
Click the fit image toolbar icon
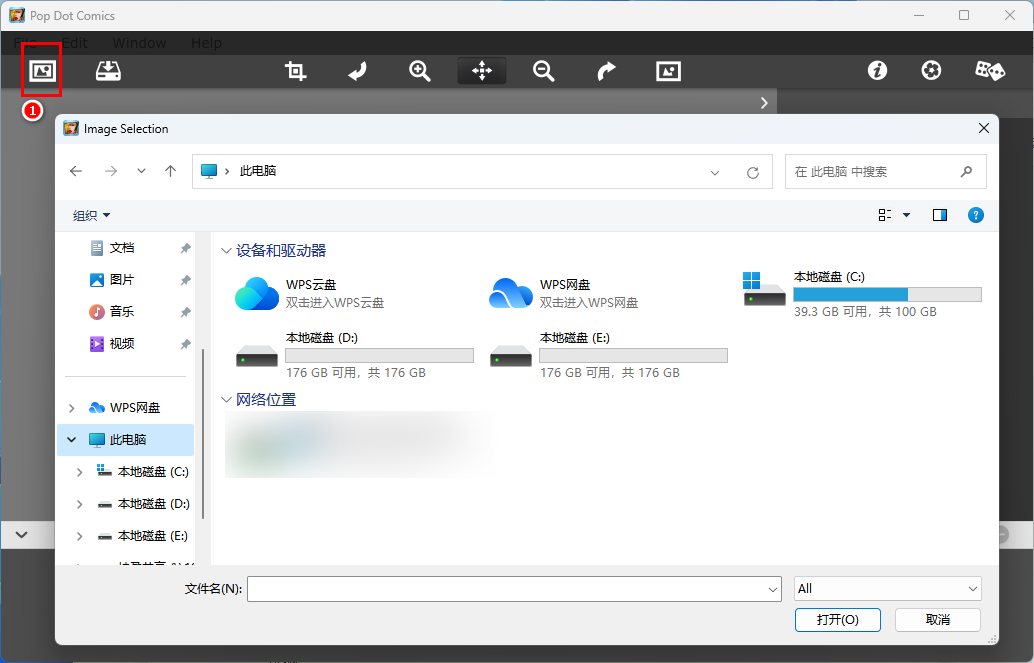(668, 71)
